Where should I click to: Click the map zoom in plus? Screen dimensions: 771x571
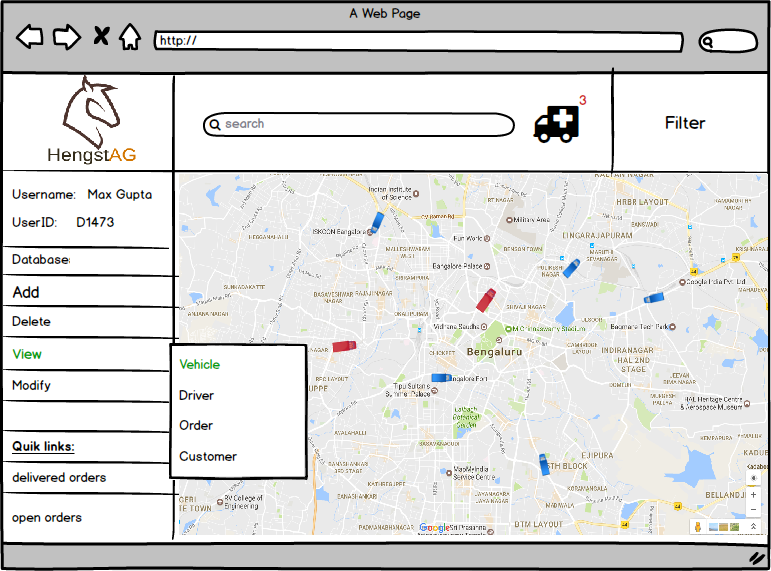(x=753, y=495)
